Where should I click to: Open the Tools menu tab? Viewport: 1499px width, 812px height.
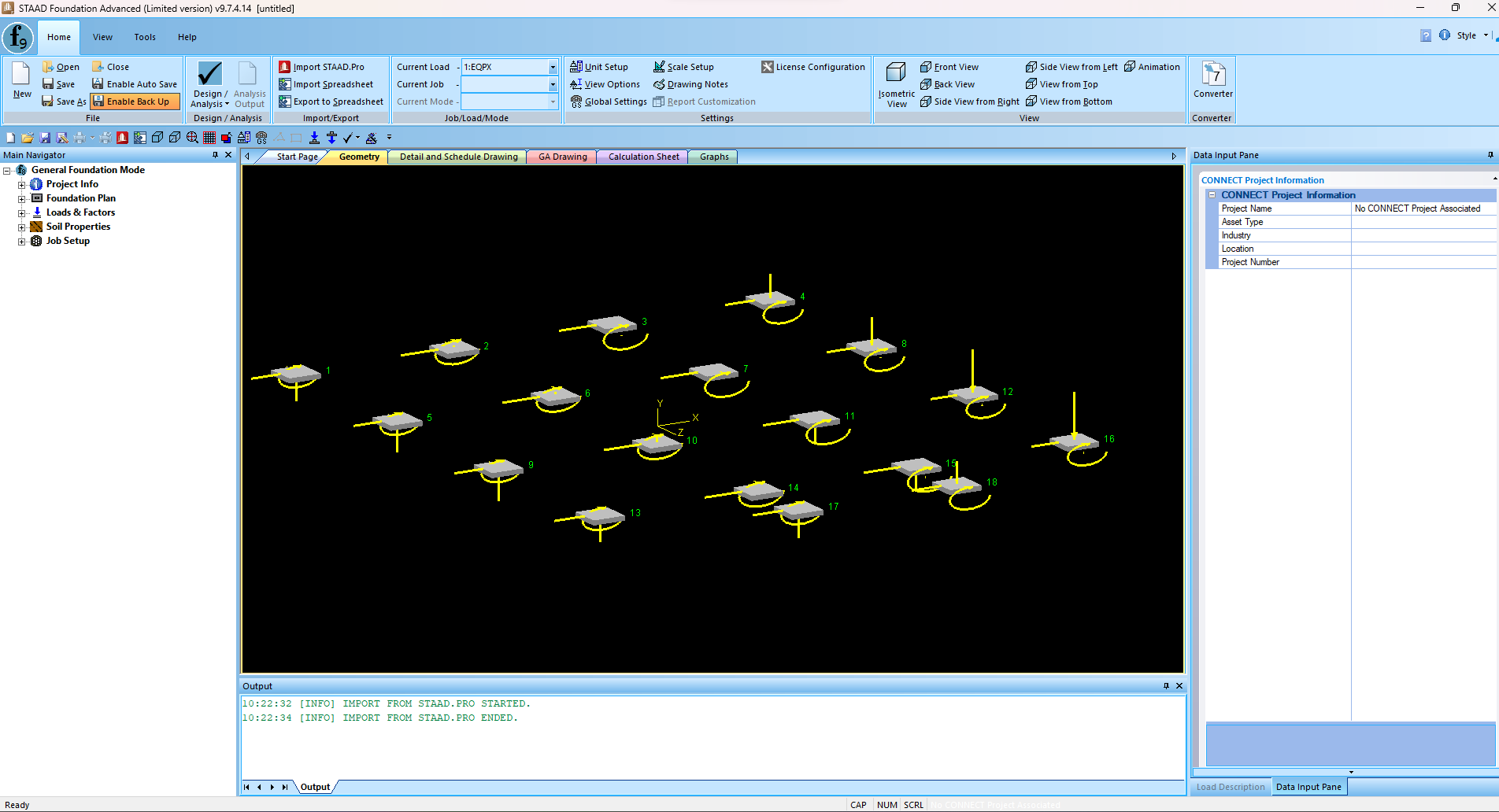145,37
